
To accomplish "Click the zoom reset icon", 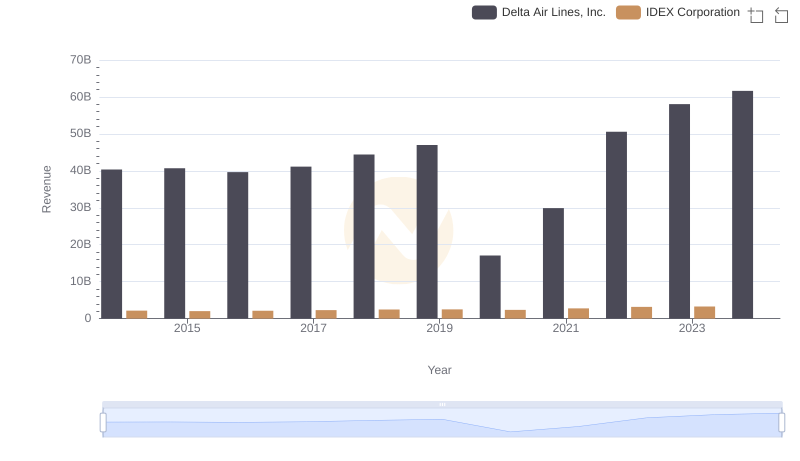I will click(781, 15).
